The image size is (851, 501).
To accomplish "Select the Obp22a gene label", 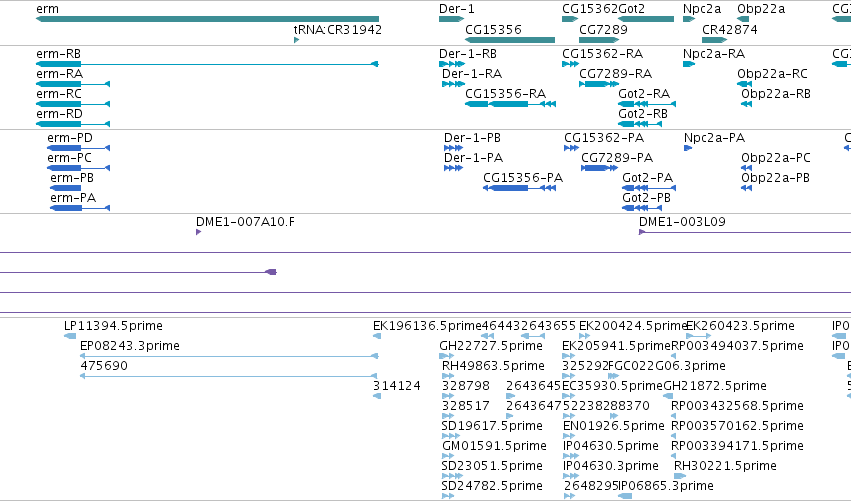I will 761,9.
